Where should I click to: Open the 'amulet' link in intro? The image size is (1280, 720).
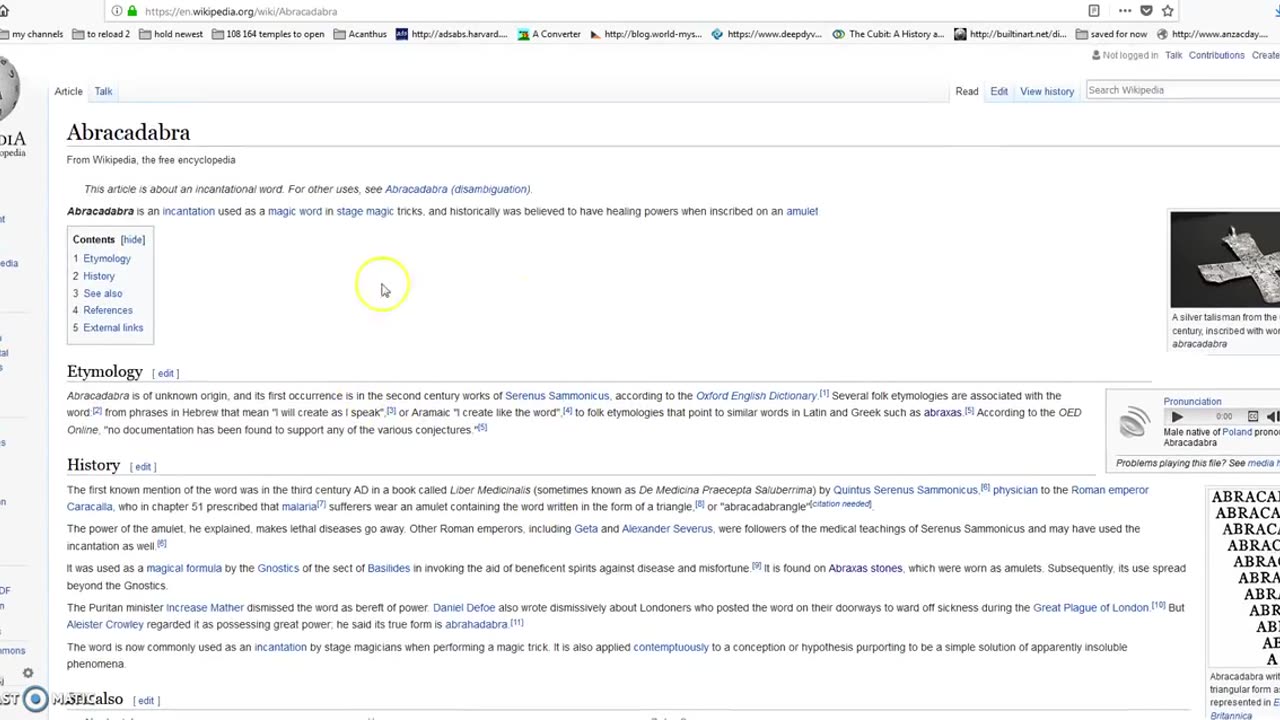(802, 211)
